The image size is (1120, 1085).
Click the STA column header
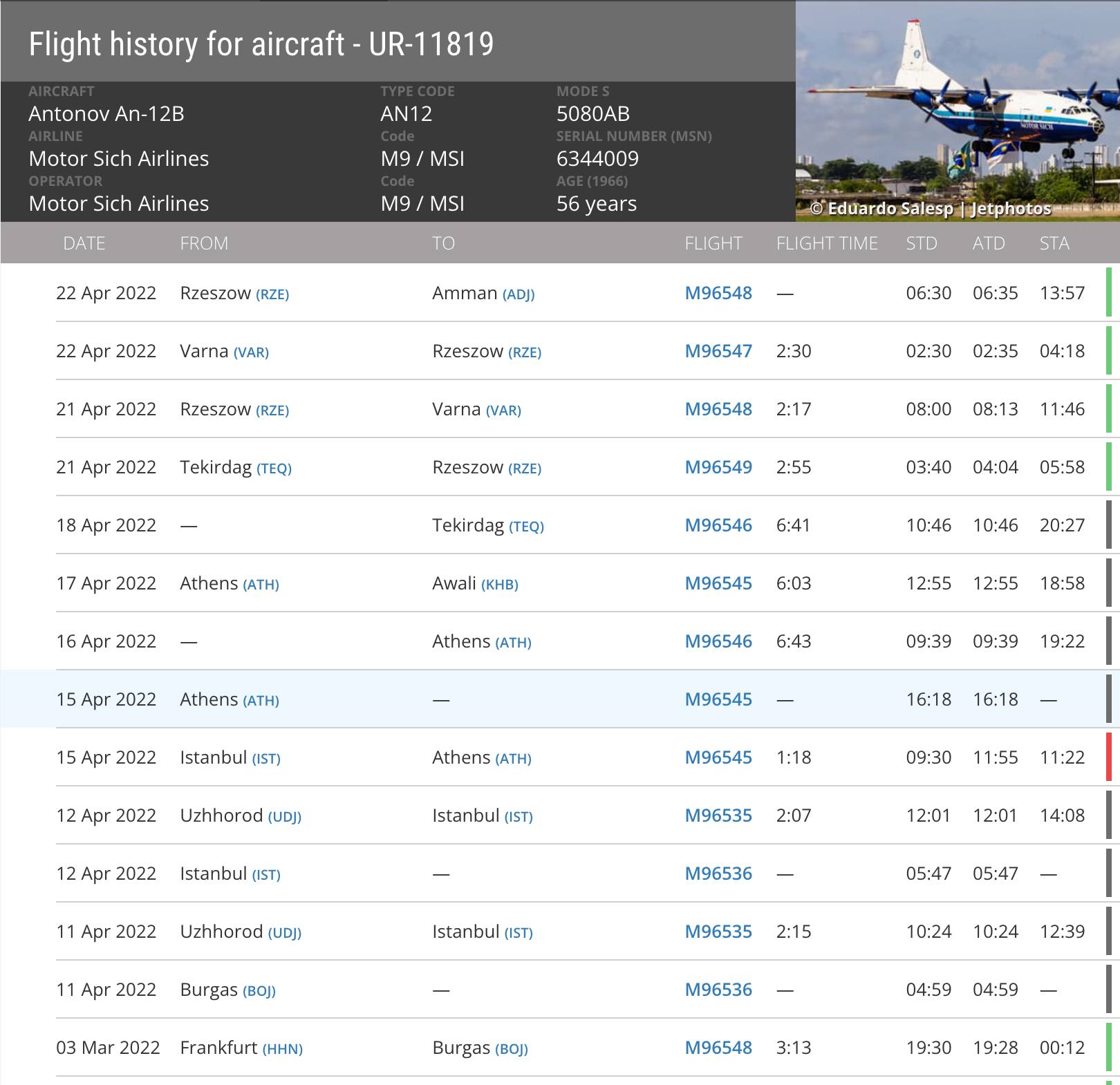pos(1054,243)
